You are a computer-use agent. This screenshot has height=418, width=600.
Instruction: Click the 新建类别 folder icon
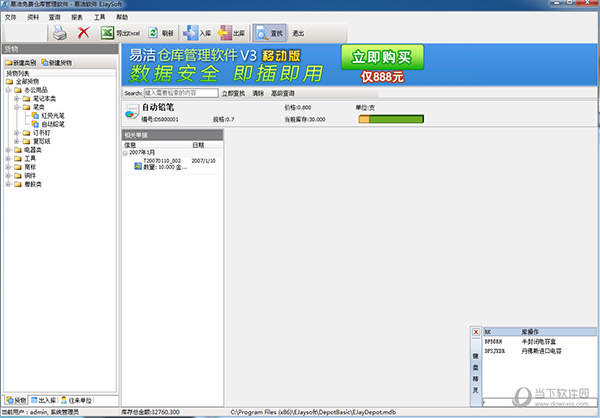8,62
